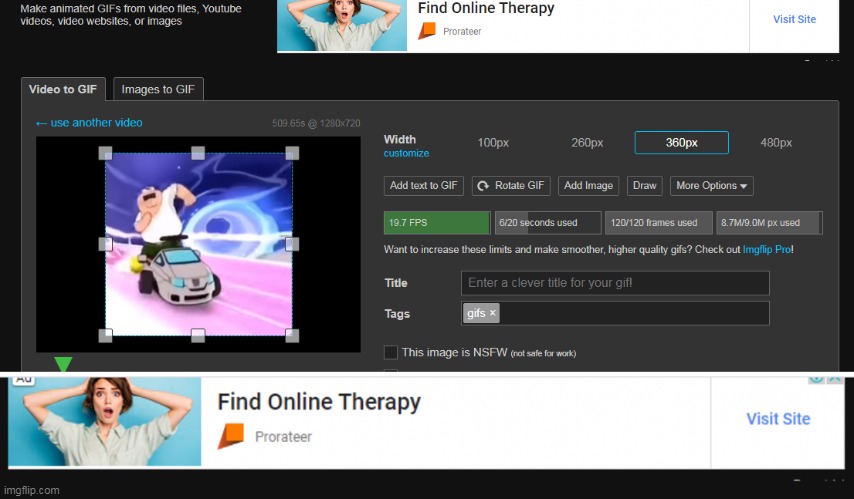854x499 pixels.
Task: Close the bottom ad banner
Action: (835, 379)
